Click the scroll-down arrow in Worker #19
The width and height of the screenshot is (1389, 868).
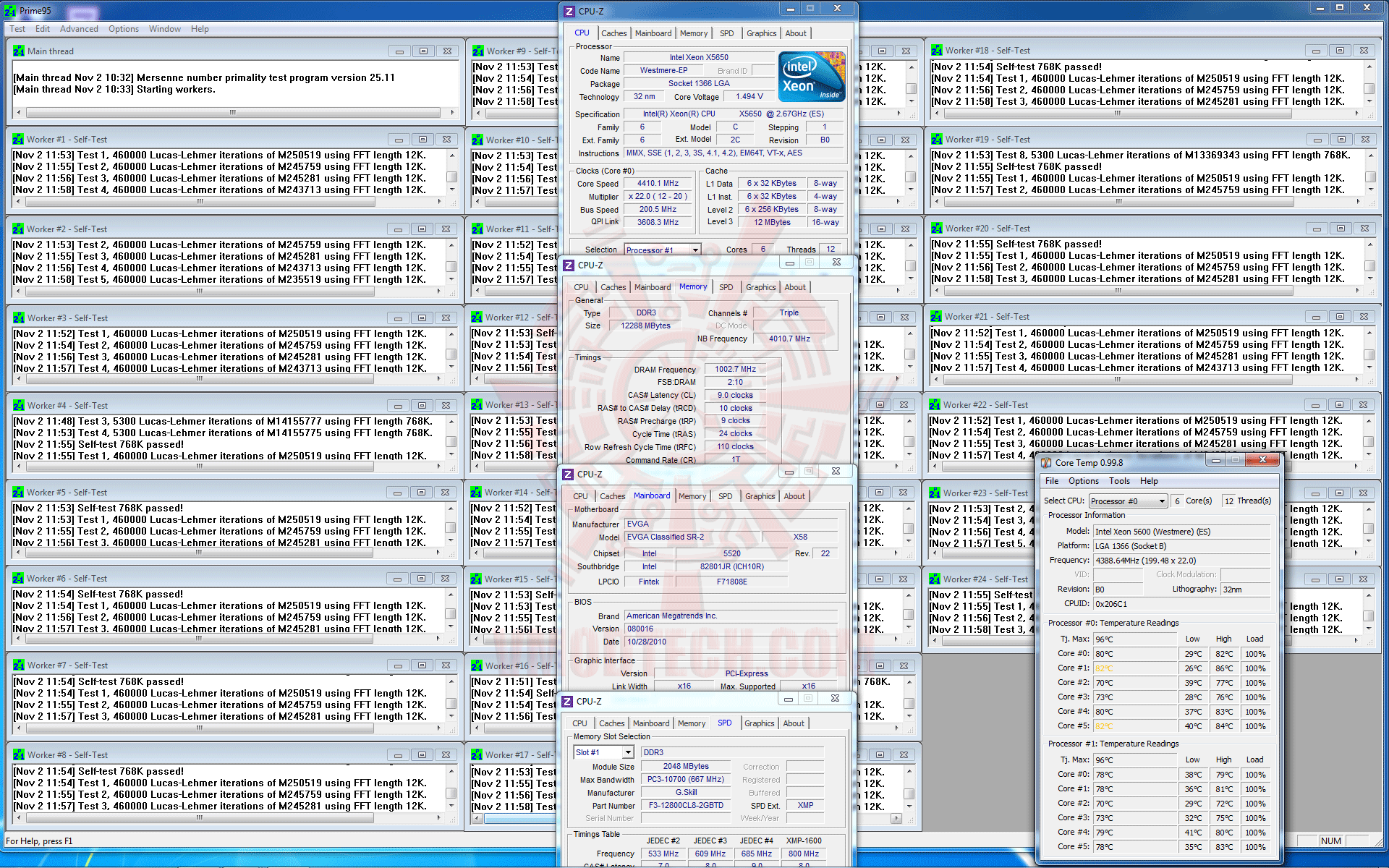coord(1369,190)
